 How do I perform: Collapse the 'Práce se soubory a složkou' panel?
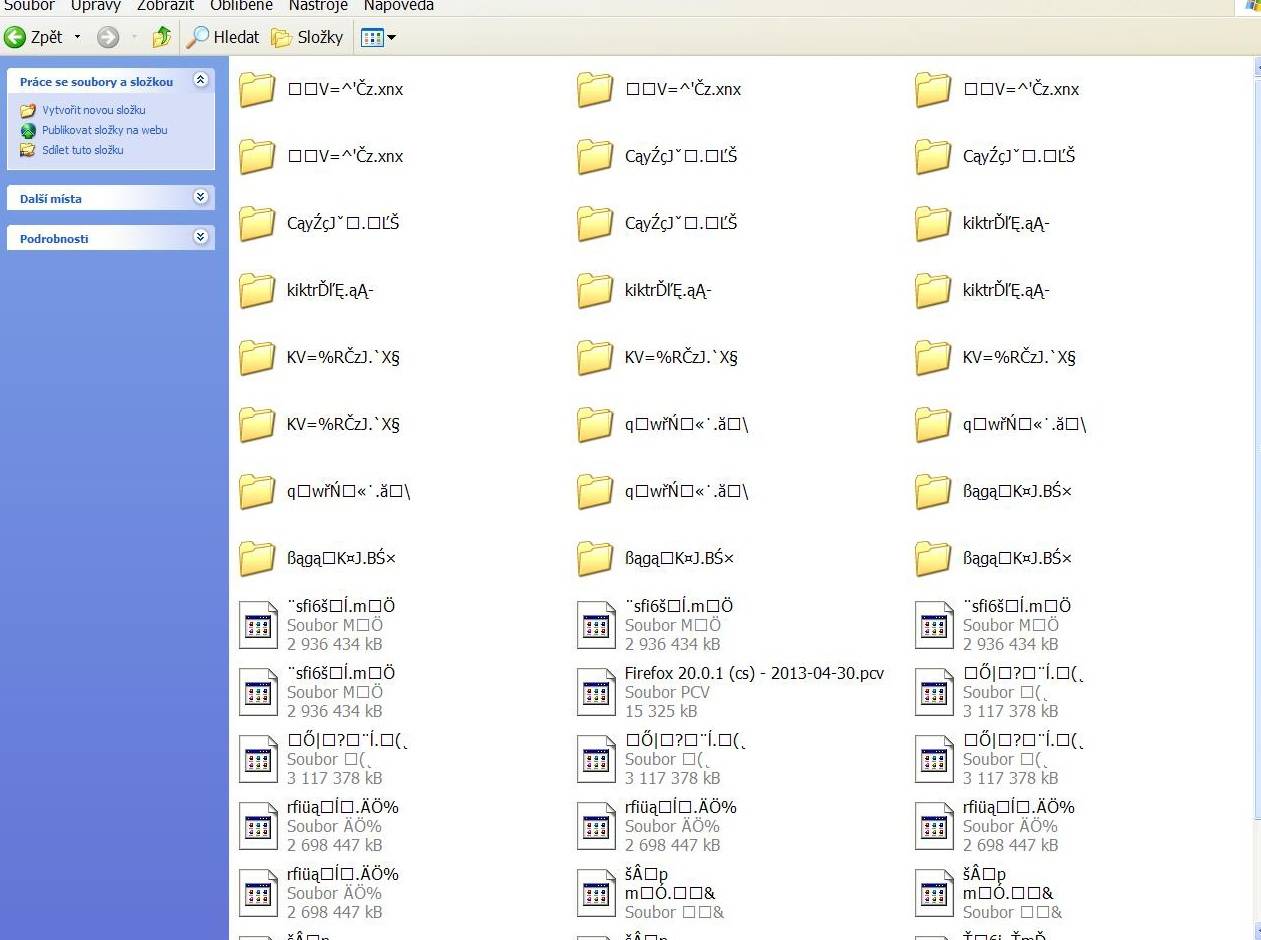[x=201, y=80]
